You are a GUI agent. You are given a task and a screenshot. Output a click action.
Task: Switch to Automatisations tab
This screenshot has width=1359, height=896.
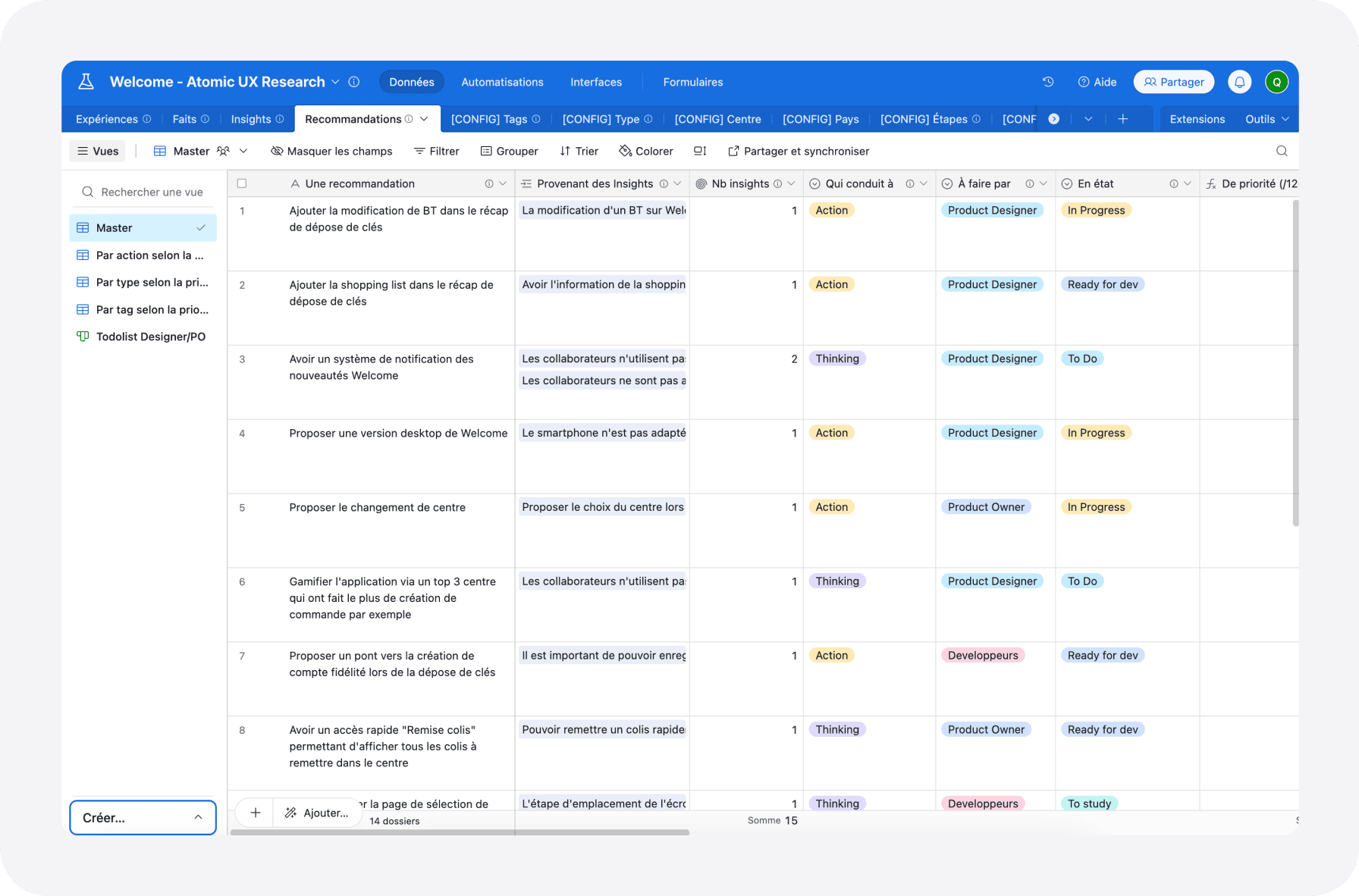pos(503,82)
